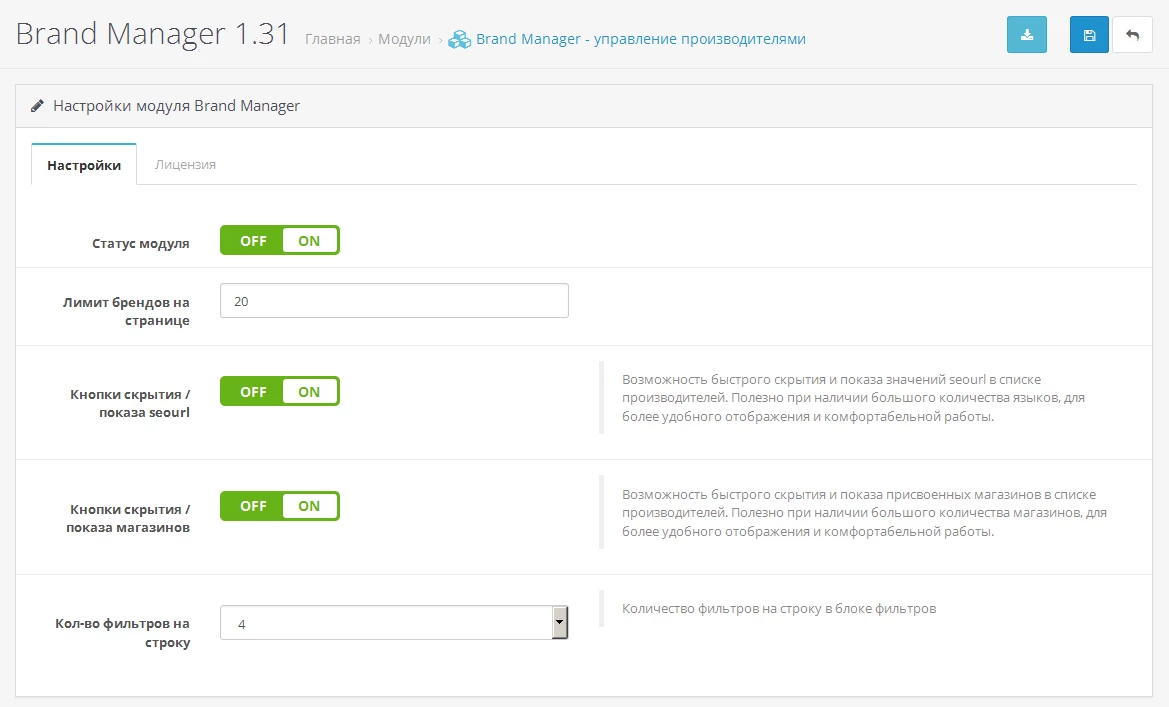Open the Модули breadcrumb link
Screen dimensions: 1169x707
(404, 39)
